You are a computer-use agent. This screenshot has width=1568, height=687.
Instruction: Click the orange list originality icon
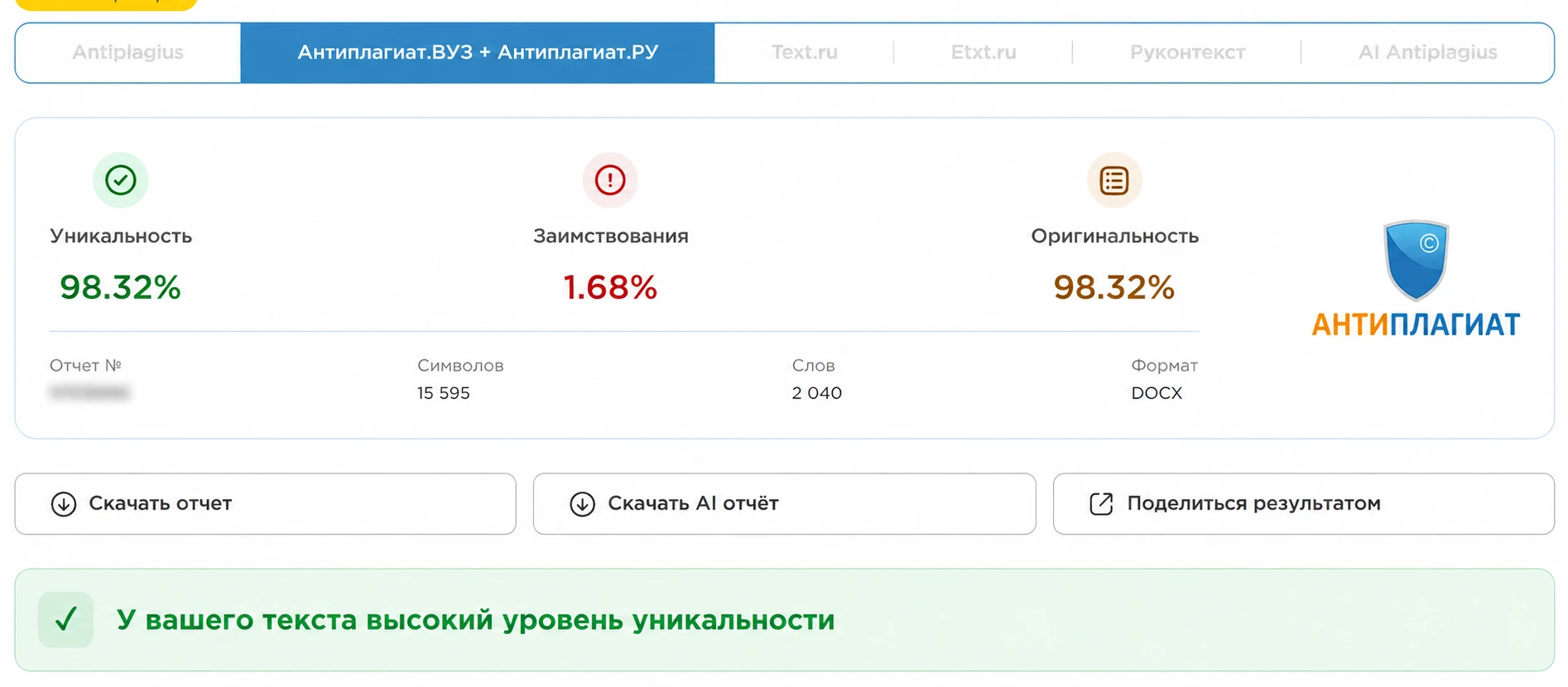[1114, 180]
